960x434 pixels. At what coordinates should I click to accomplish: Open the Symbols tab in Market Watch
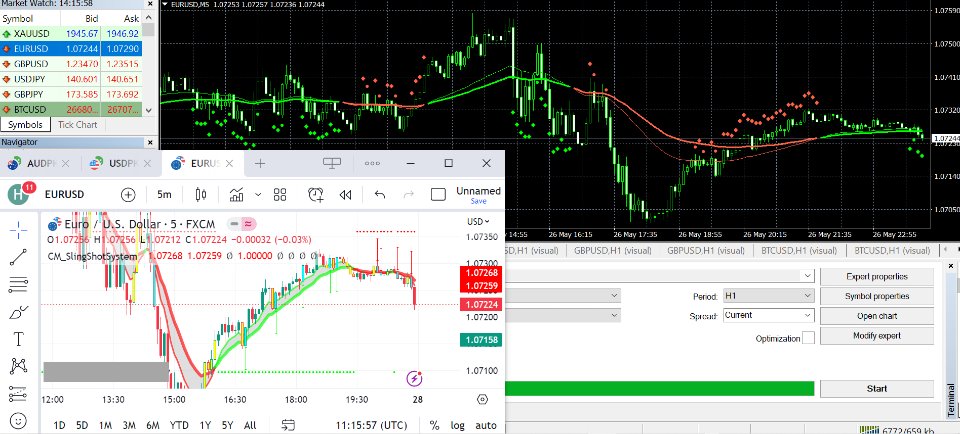[x=25, y=125]
